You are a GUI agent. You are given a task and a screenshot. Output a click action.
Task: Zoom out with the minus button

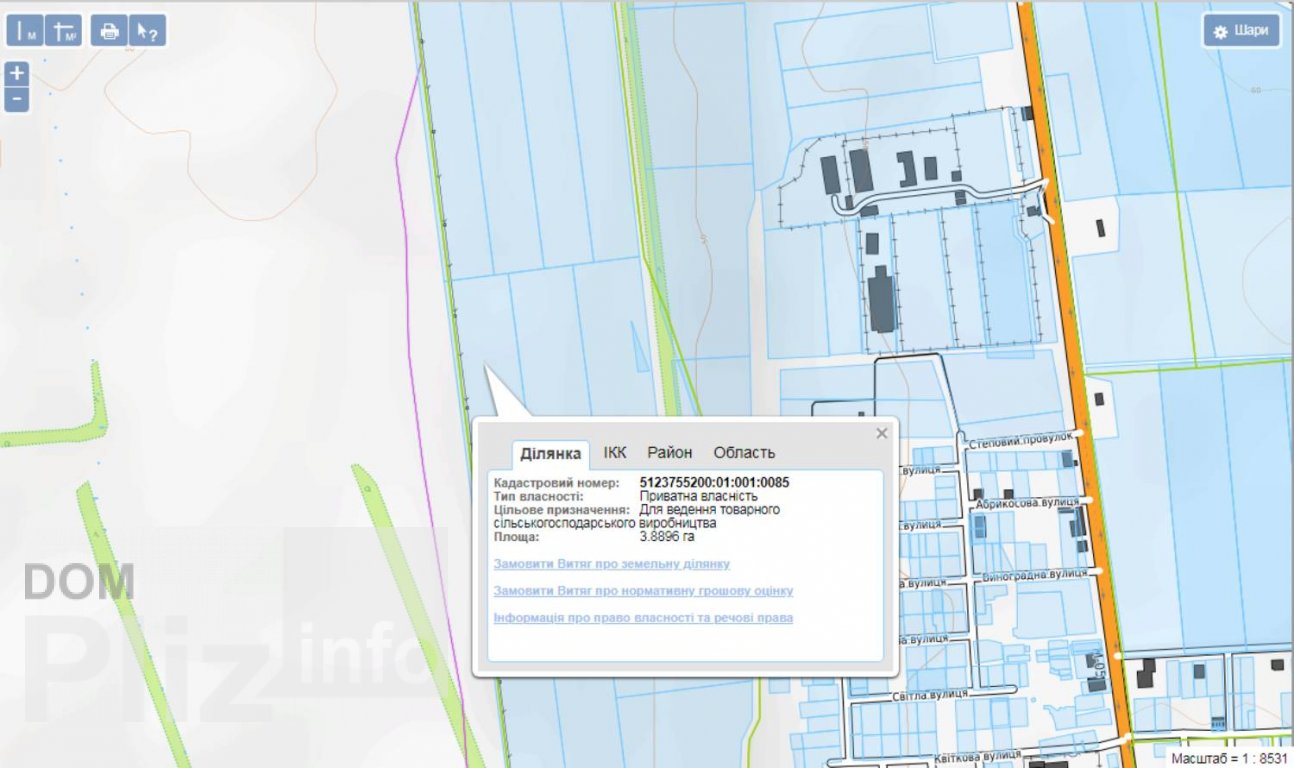pos(16,99)
